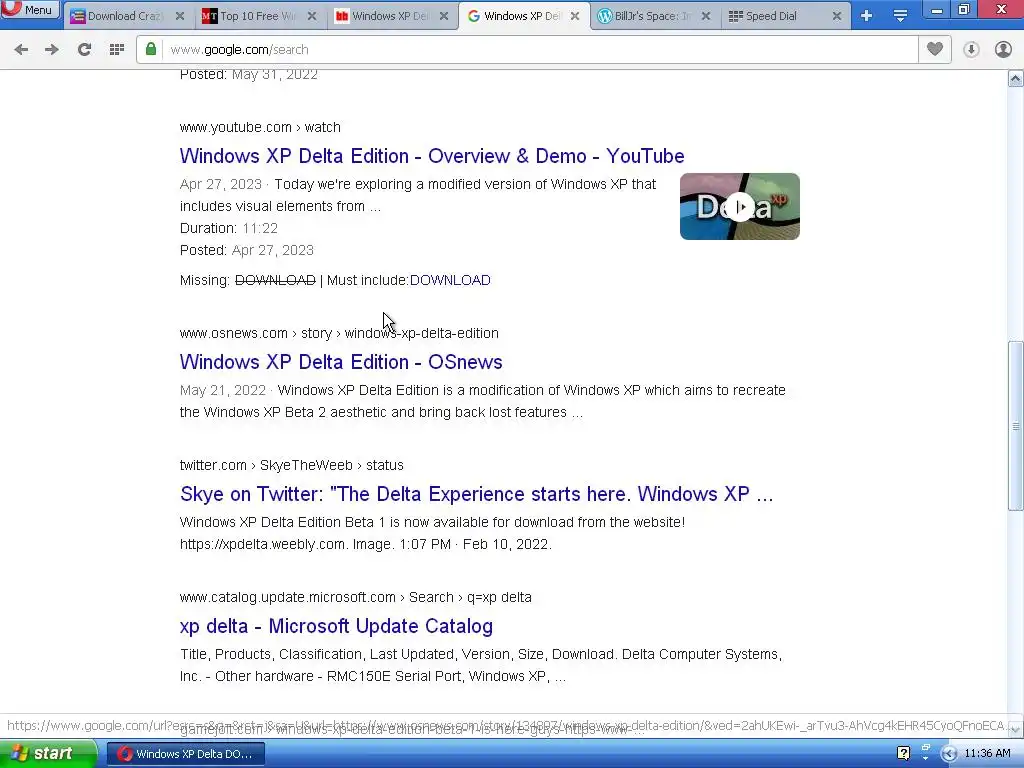
Task: Open the downloads icon in toolbar
Action: click(971, 50)
